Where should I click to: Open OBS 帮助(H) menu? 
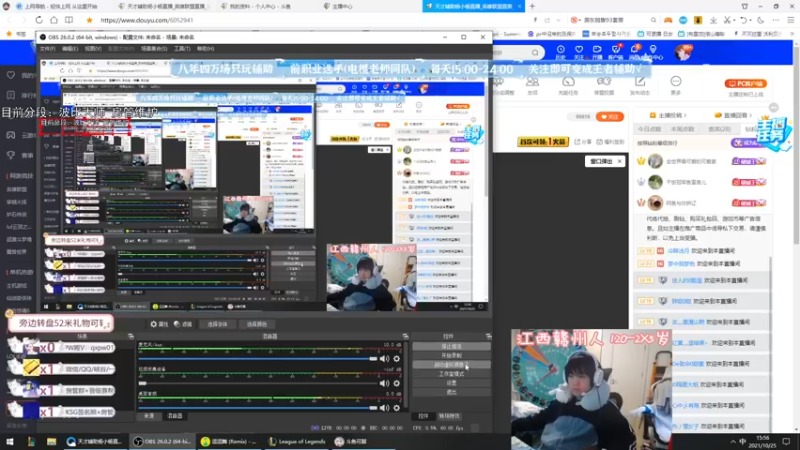coord(205,48)
